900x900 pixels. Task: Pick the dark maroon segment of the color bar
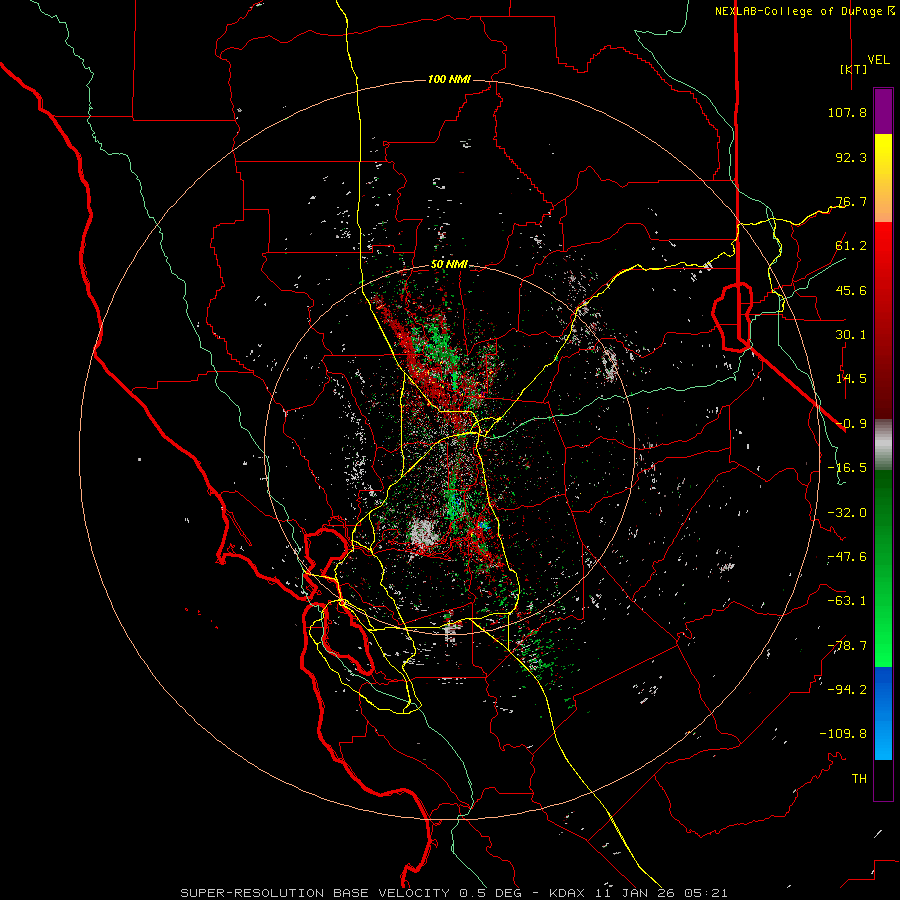(x=883, y=396)
